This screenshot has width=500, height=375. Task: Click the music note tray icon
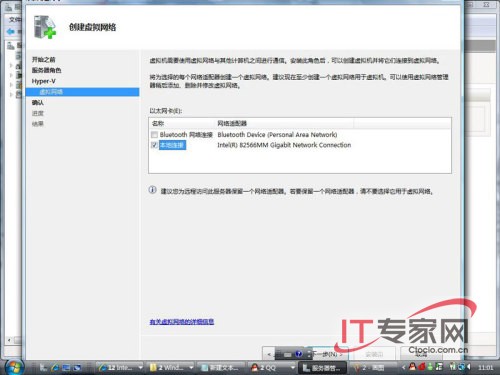(439, 367)
